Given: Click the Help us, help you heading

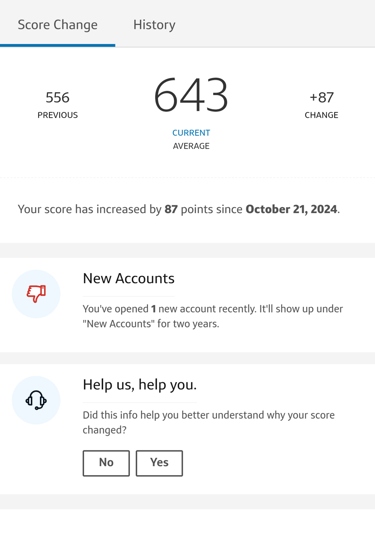Looking at the screenshot, I should point(140,385).
